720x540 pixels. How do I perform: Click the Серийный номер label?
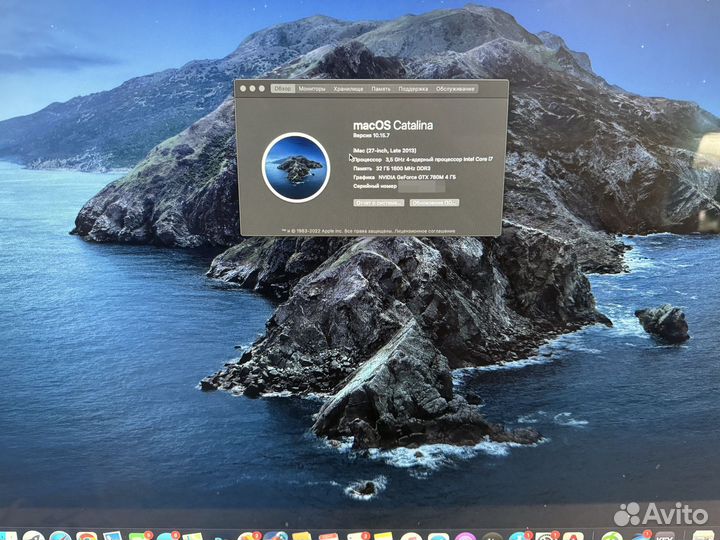point(375,186)
